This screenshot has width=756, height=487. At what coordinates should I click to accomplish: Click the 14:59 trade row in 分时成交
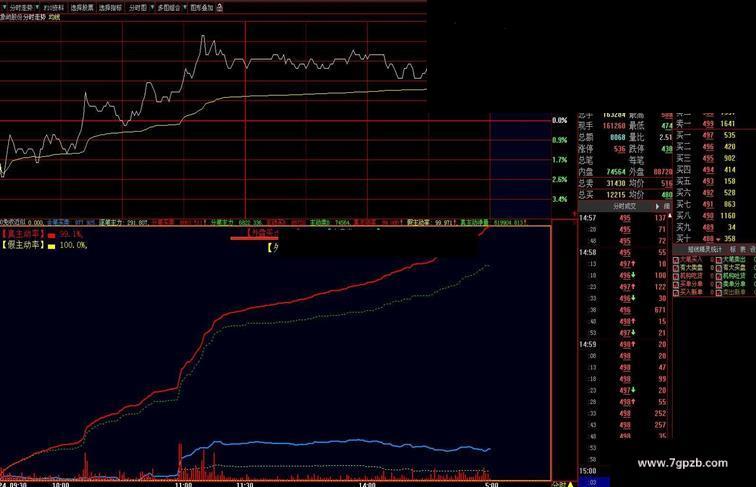click(x=623, y=344)
